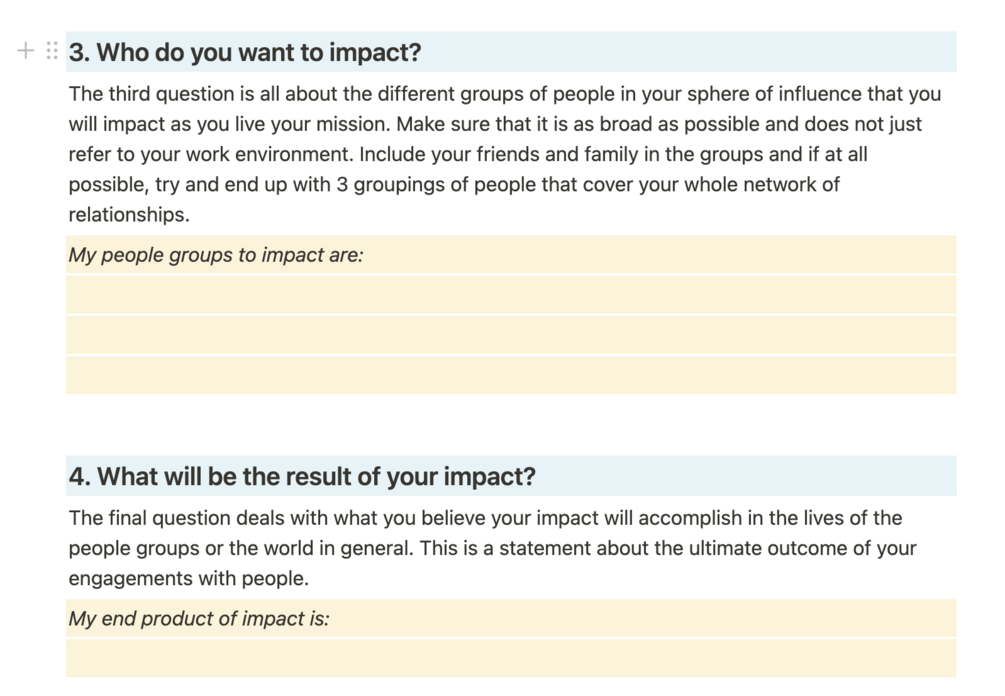Click the word 'relationships.' ending the third-question paragraph
The image size is (1005, 696).
[x=129, y=214]
